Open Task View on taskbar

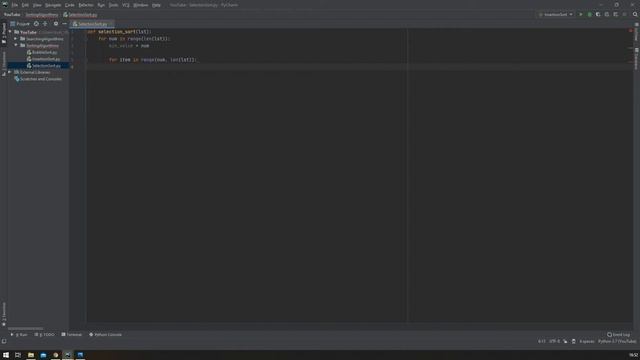18,355
